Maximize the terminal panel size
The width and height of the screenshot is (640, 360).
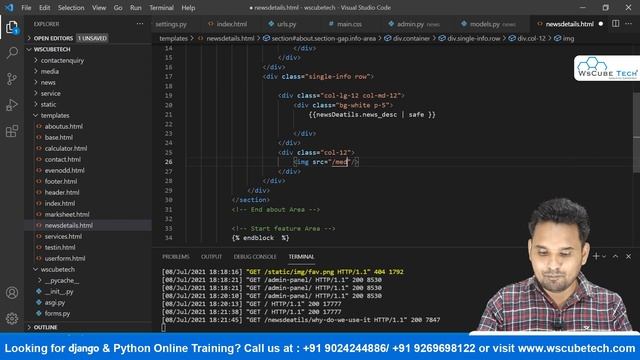616,256
